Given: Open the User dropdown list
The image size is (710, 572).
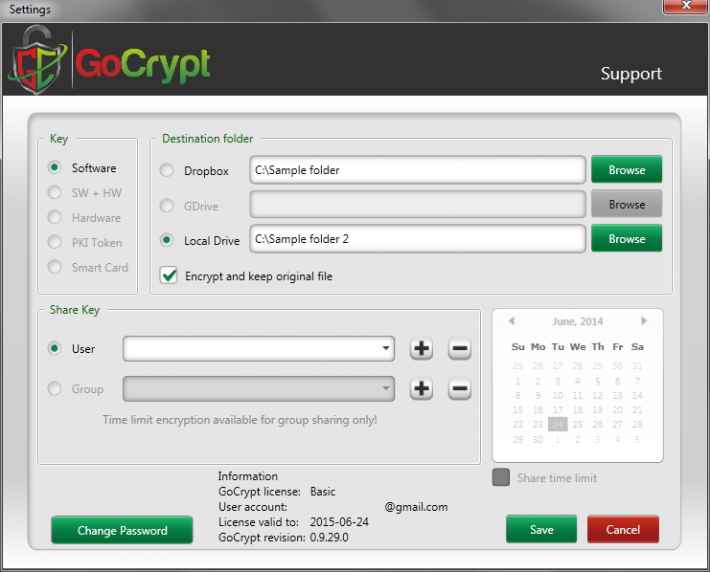Looking at the screenshot, I should click(385, 348).
